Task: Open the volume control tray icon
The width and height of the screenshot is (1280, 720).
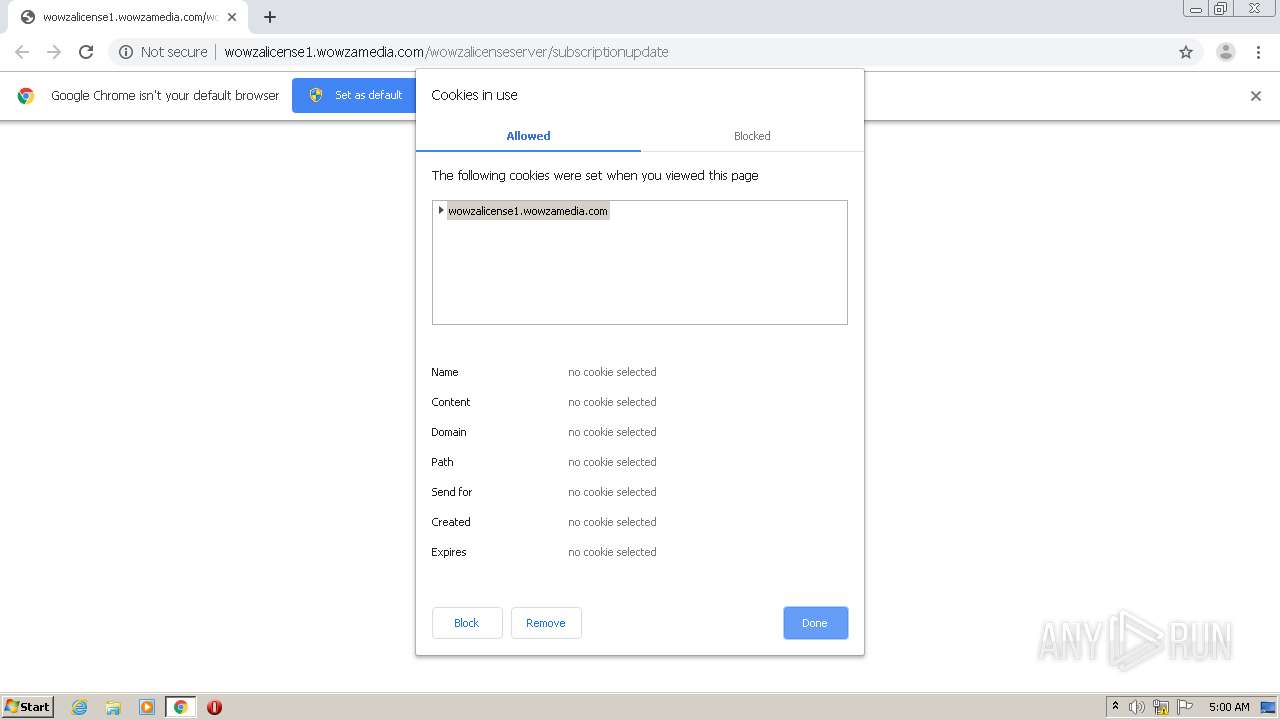Action: tap(1136, 707)
